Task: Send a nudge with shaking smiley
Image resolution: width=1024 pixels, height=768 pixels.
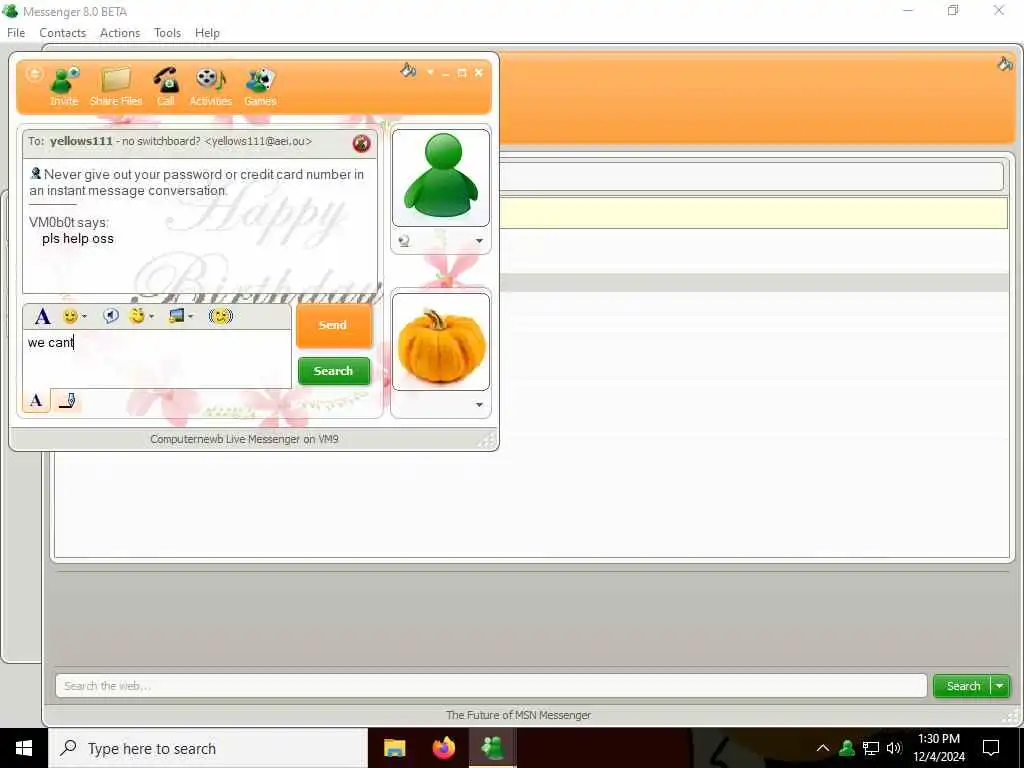Action: pyautogui.click(x=221, y=317)
